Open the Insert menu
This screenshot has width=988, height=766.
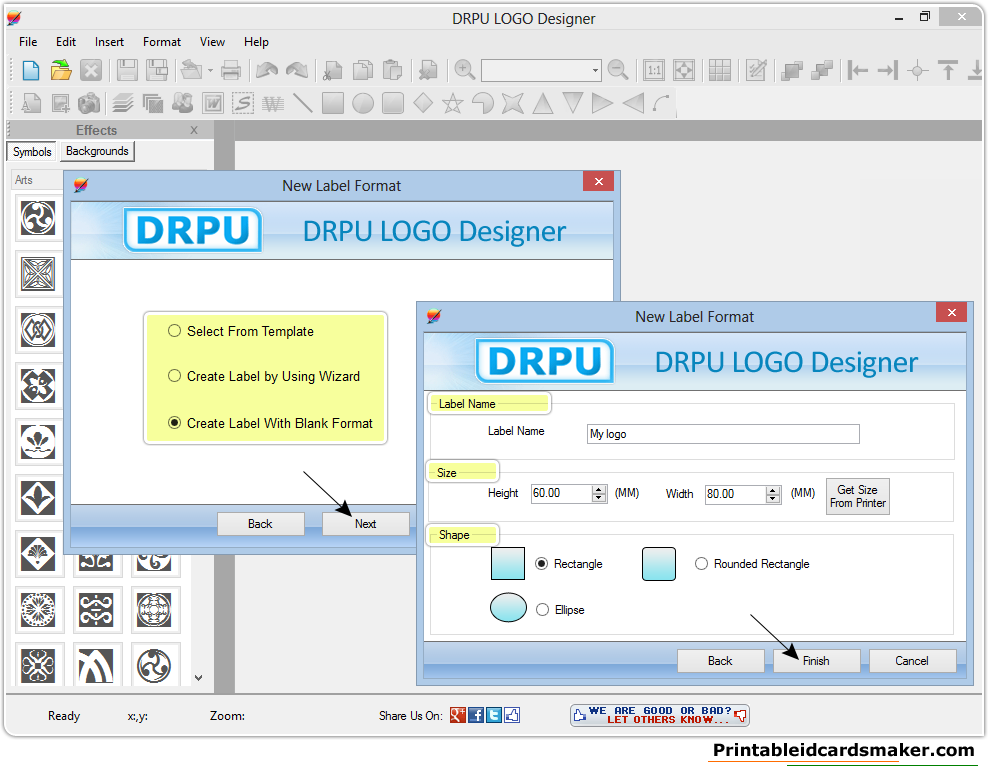pyautogui.click(x=109, y=42)
